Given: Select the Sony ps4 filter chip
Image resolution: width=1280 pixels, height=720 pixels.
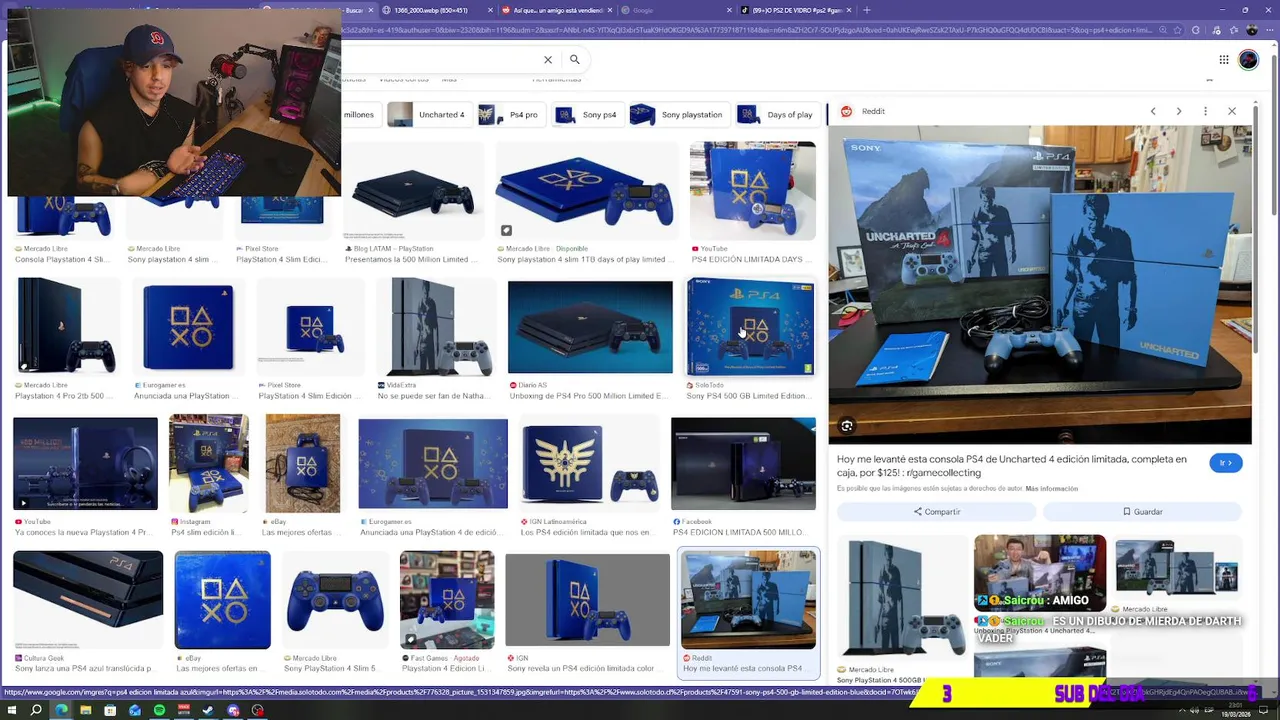Looking at the screenshot, I should click(x=588, y=115).
